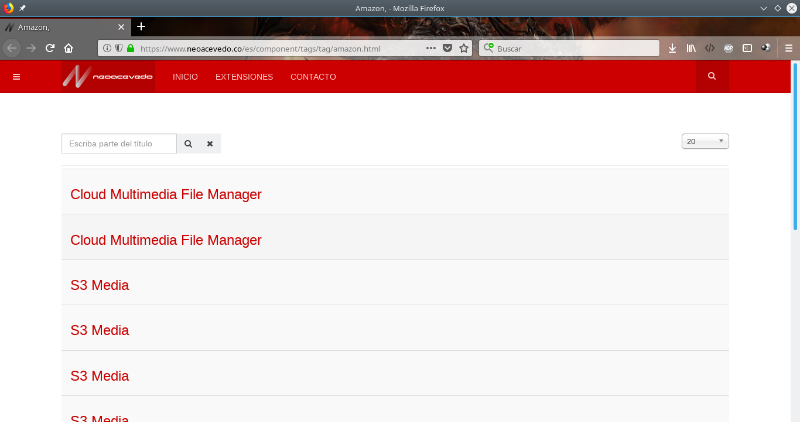Open the Downloads panel
The image size is (800, 422).
(672, 48)
